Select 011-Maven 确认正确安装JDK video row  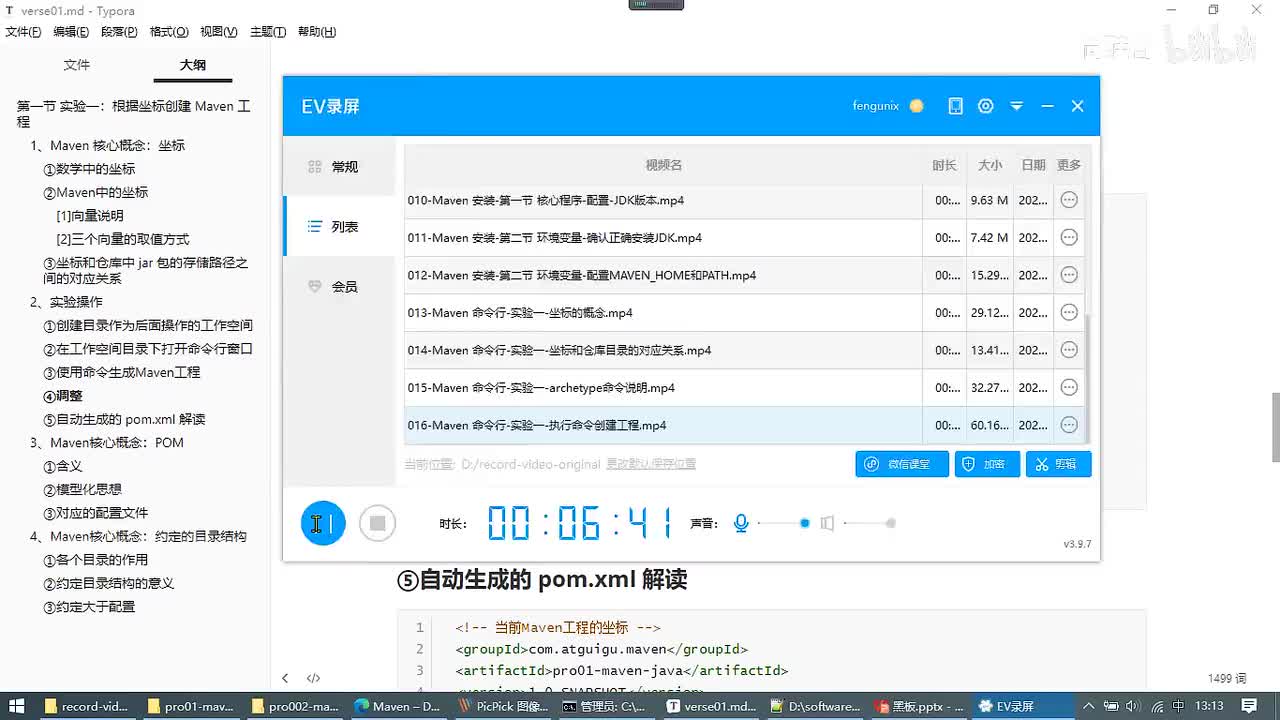click(744, 238)
